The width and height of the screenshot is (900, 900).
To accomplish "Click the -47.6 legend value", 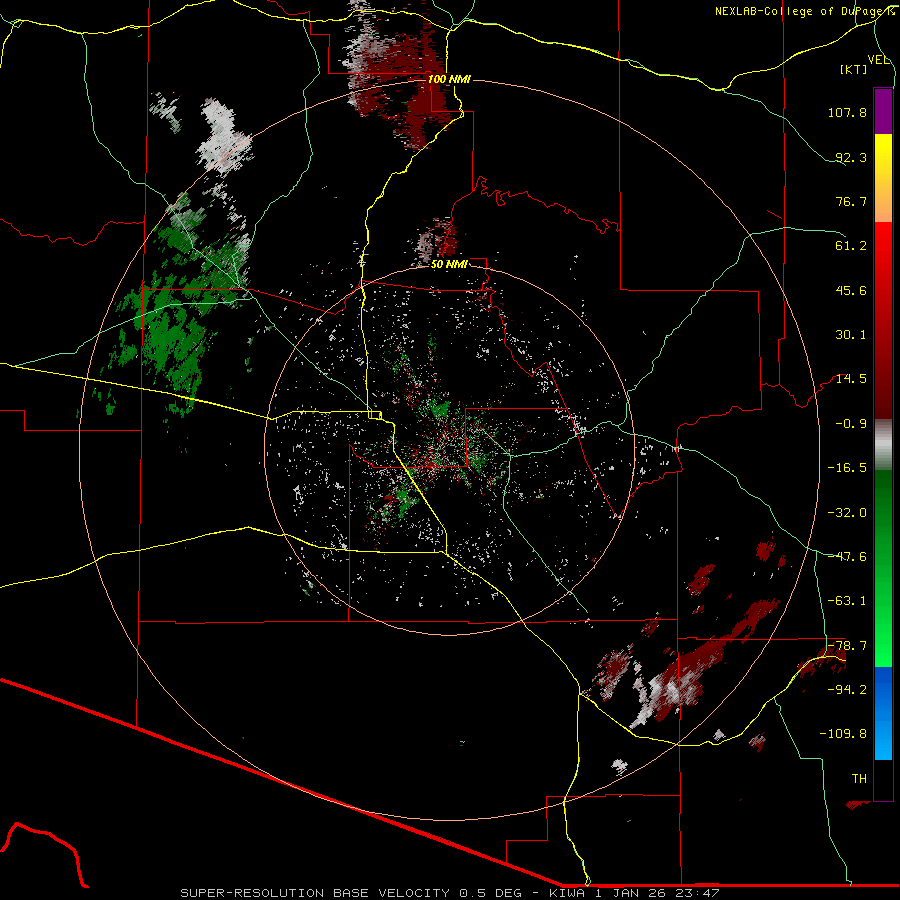I will pyautogui.click(x=847, y=556).
